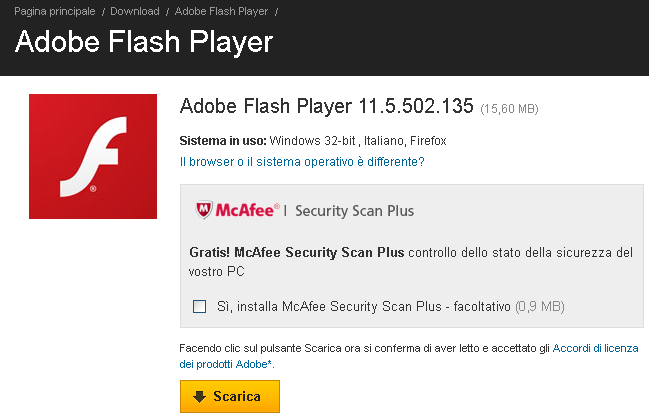Click the red McAfee wordmark
The image size is (649, 419).
[x=247, y=210]
